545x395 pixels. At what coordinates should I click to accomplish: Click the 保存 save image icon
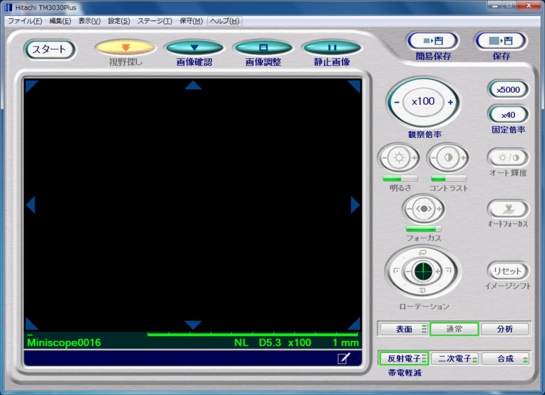point(501,41)
